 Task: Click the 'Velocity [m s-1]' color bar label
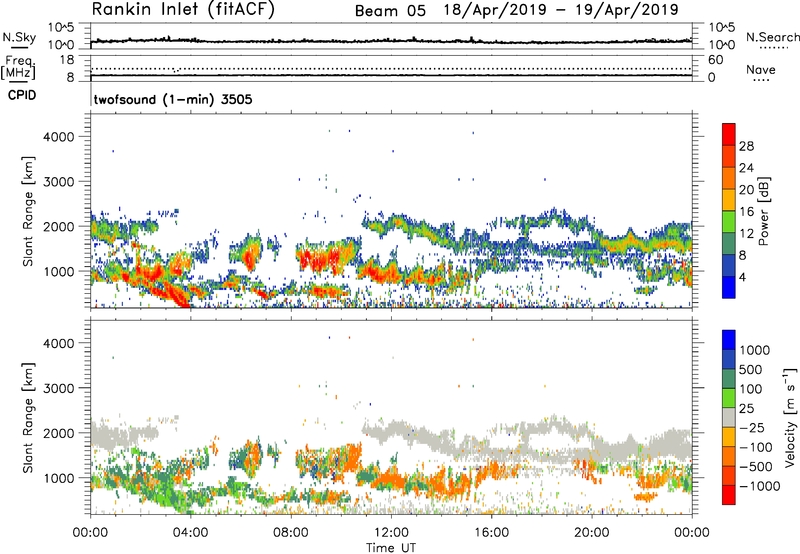pyautogui.click(x=790, y=417)
